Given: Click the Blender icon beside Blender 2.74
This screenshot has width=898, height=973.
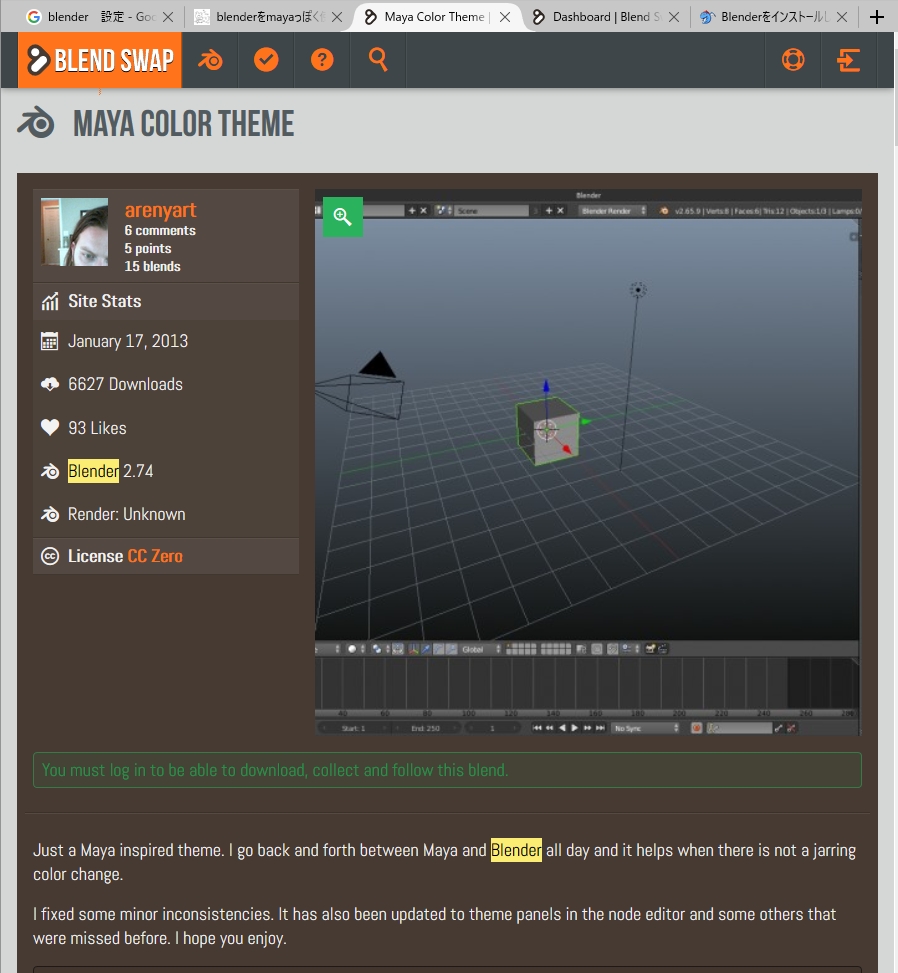Looking at the screenshot, I should [50, 472].
